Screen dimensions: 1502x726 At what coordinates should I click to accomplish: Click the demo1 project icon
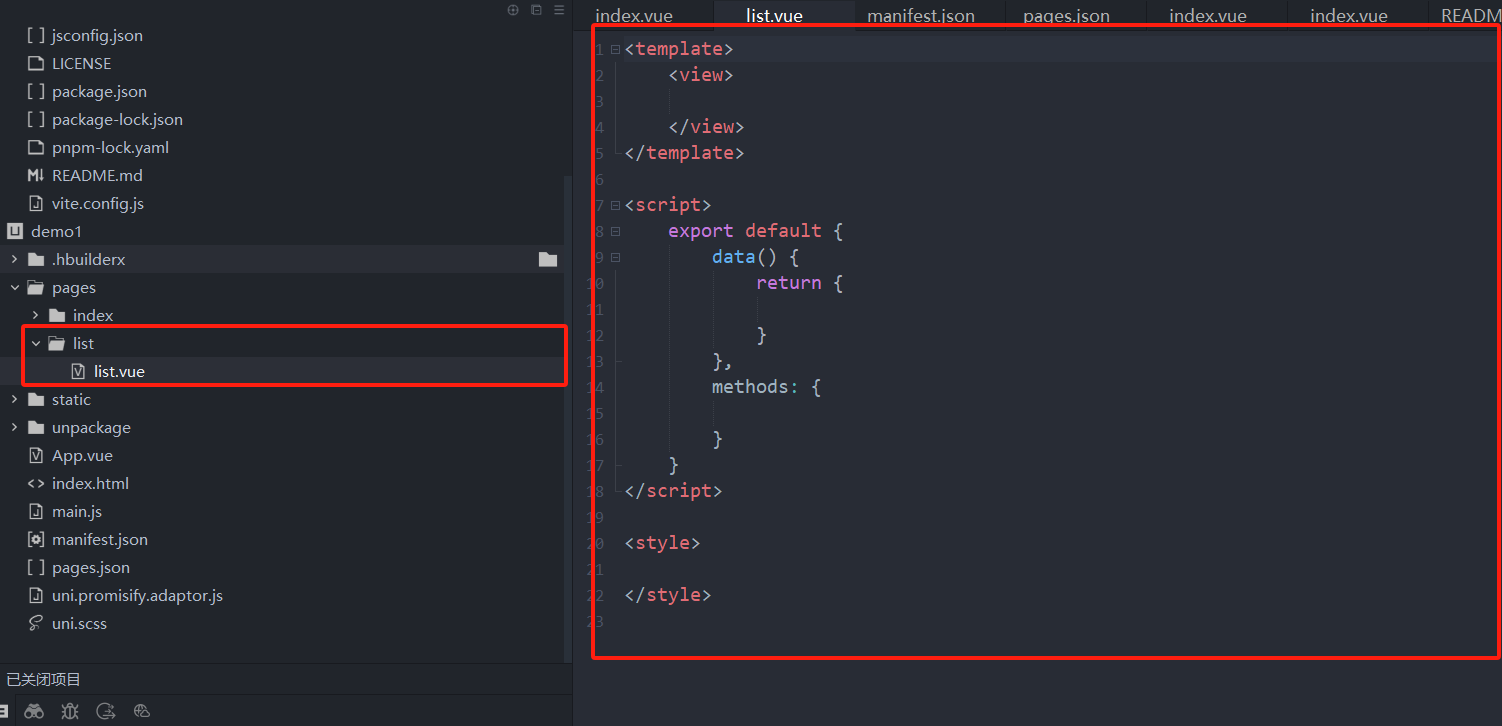click(x=14, y=231)
